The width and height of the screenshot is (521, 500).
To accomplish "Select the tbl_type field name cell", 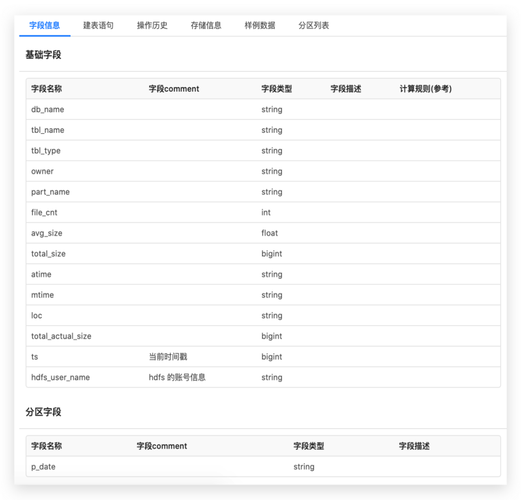I will [x=46, y=151].
